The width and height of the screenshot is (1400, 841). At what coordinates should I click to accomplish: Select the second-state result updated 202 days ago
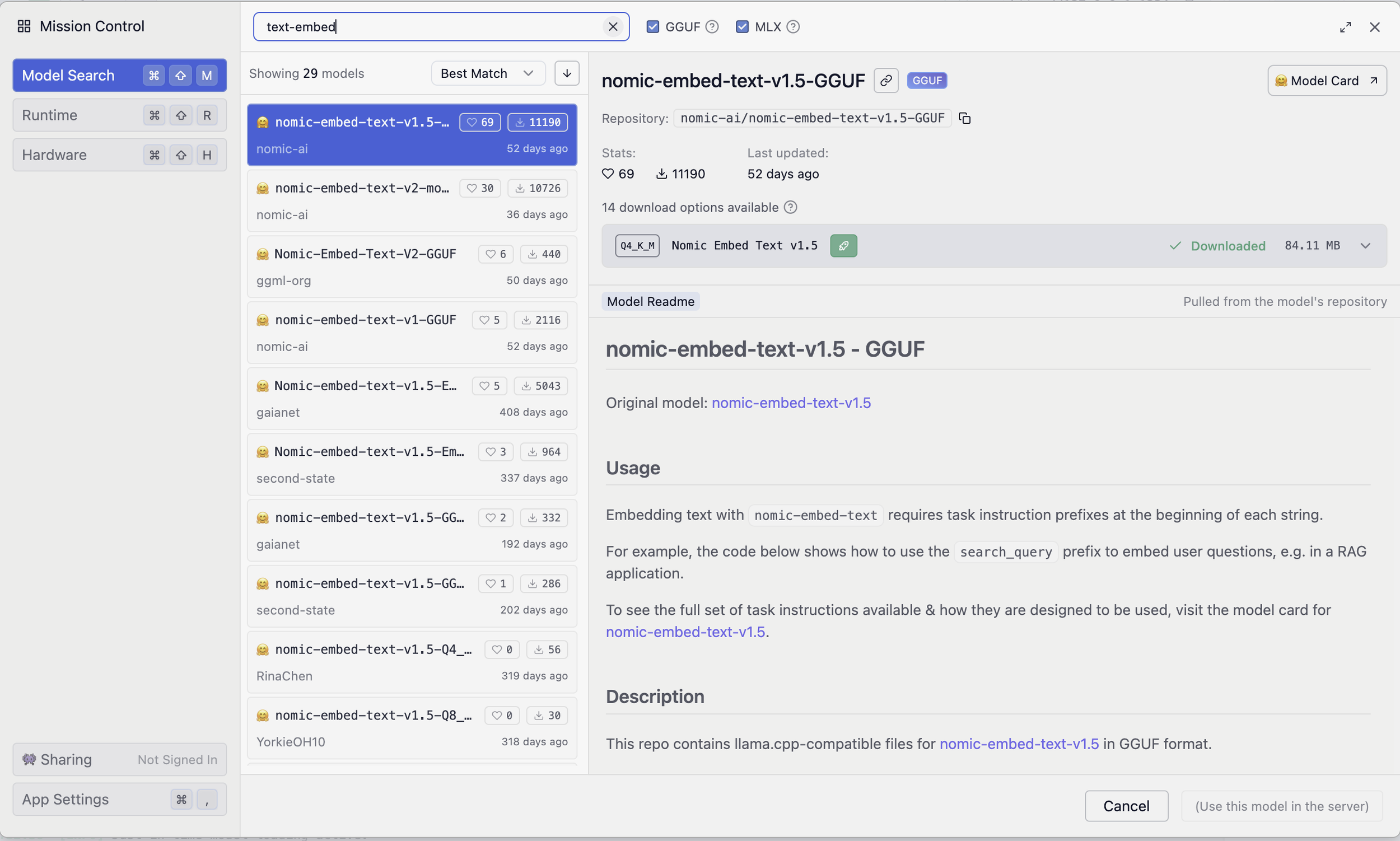coord(412,596)
